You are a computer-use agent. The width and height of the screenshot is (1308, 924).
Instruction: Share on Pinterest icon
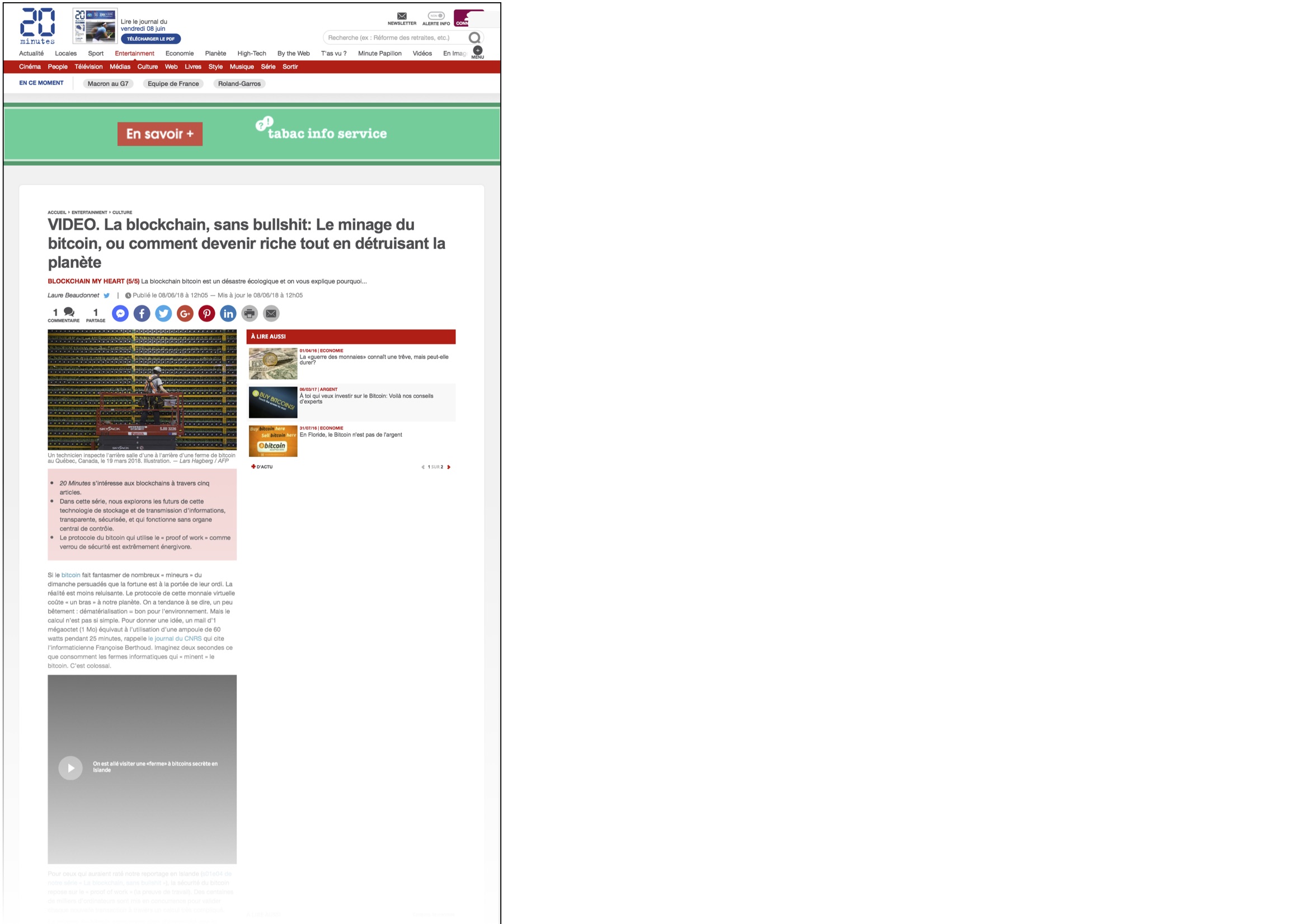click(207, 313)
